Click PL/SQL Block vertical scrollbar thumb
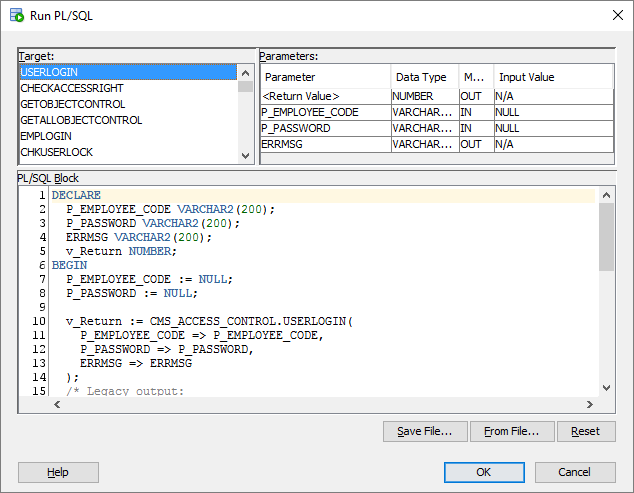Image resolution: width=634 pixels, height=493 pixels. [606, 237]
